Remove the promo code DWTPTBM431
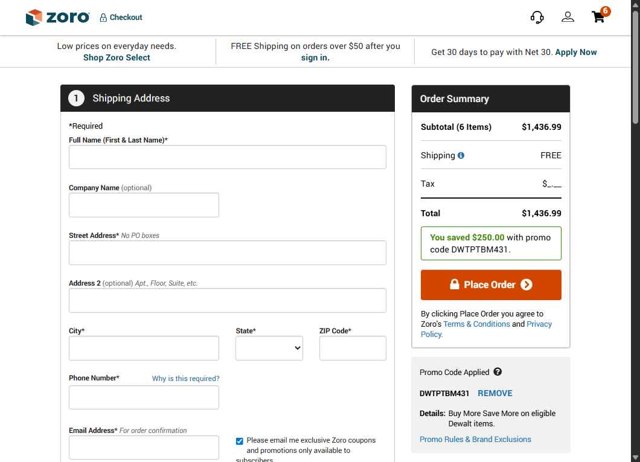The width and height of the screenshot is (640, 462). point(495,393)
